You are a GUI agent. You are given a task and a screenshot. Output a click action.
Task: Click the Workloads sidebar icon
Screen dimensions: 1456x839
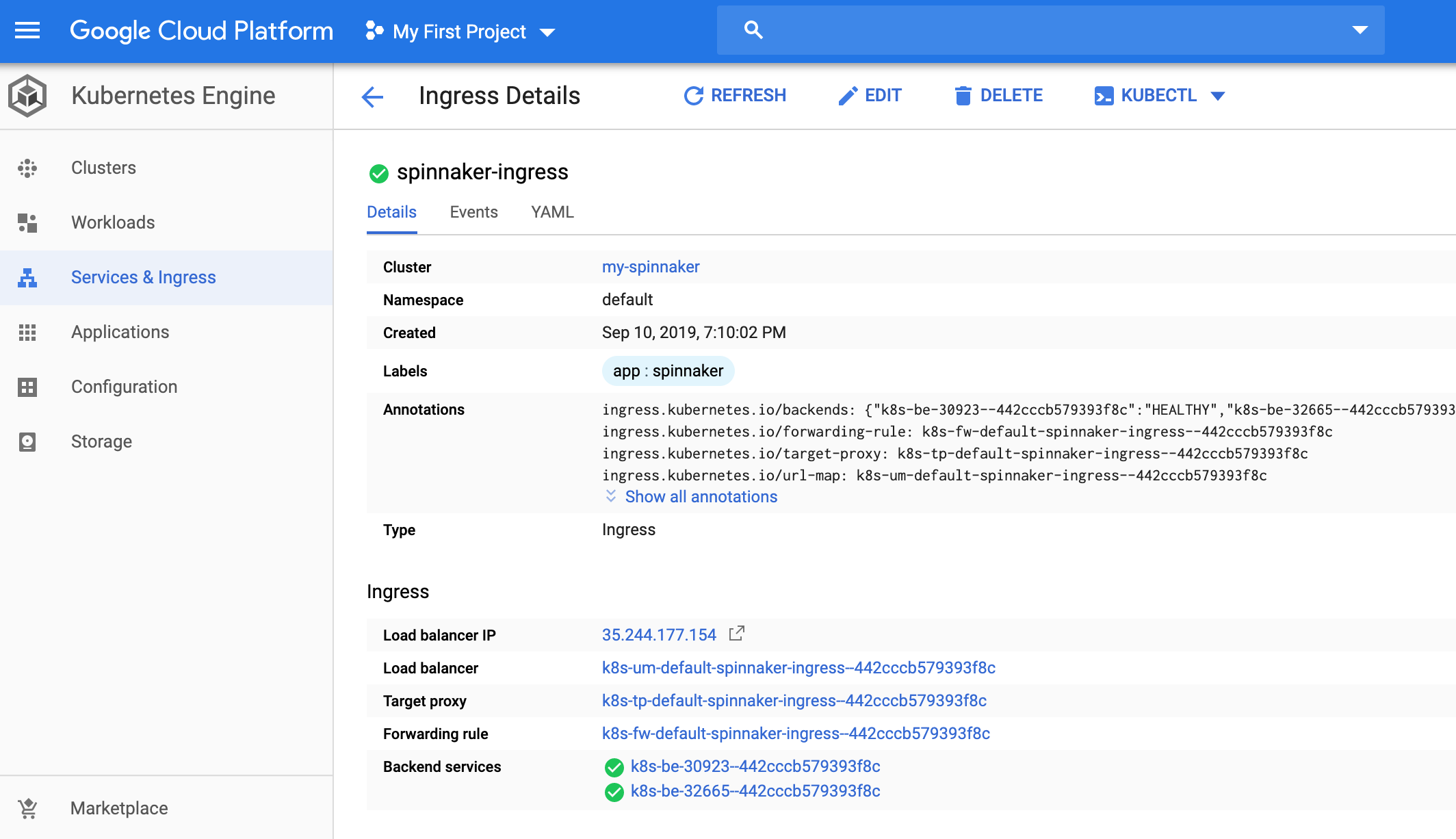(27, 223)
